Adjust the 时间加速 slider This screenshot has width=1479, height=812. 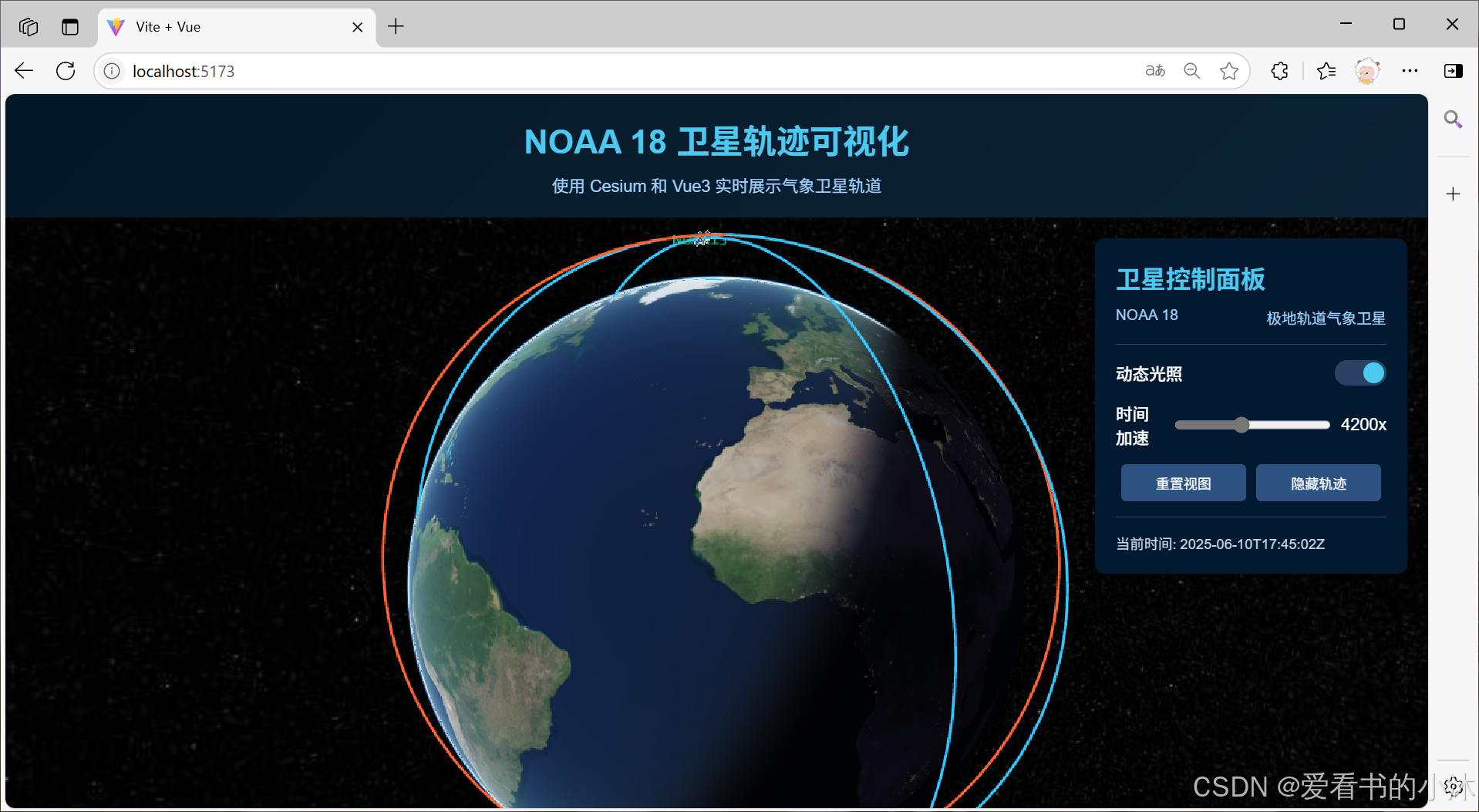[x=1252, y=425]
